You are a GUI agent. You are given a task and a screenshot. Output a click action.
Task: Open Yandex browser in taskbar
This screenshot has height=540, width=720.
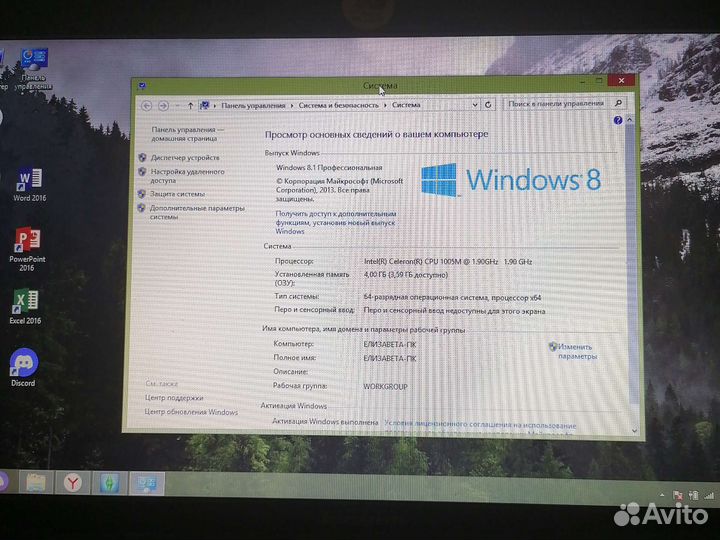pyautogui.click(x=73, y=483)
